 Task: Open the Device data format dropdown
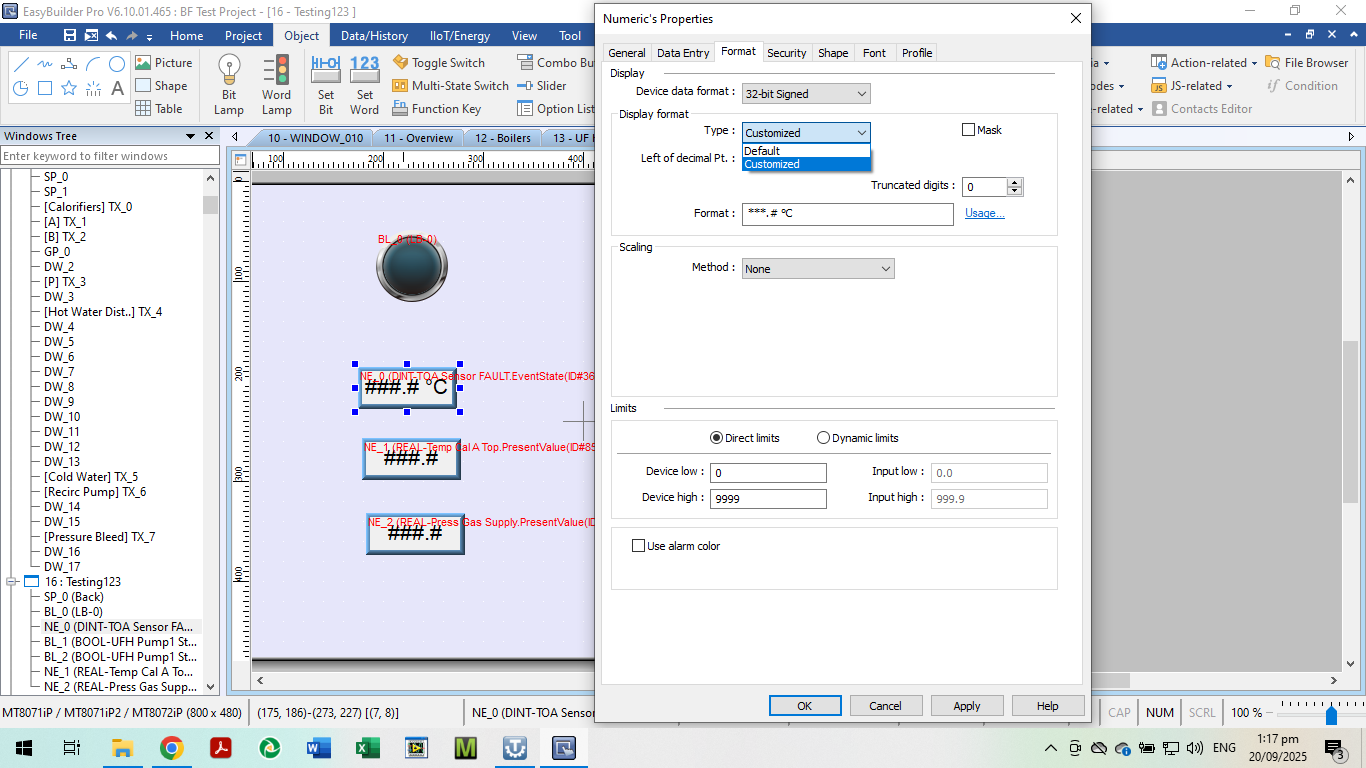point(806,94)
